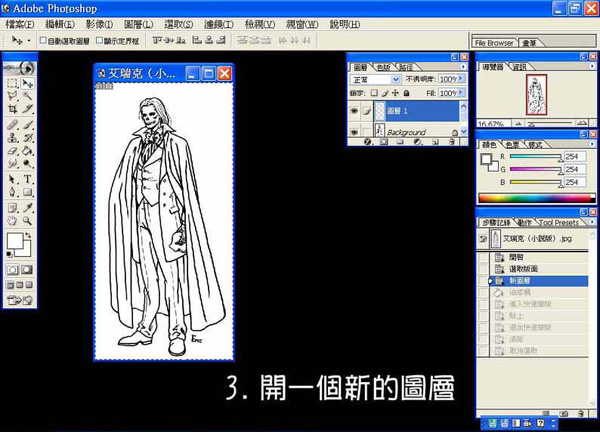Select the Path Selection arrow tool
Screen dimensions: 600x432
click(x=13, y=179)
